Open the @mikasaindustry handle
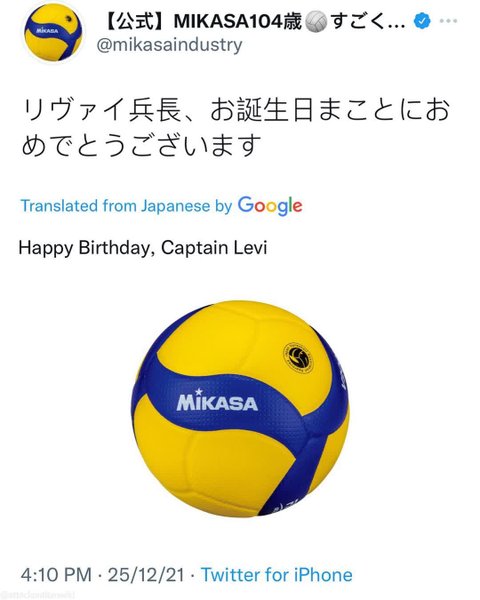Viewport: 480px width, 600px height. pos(169,45)
